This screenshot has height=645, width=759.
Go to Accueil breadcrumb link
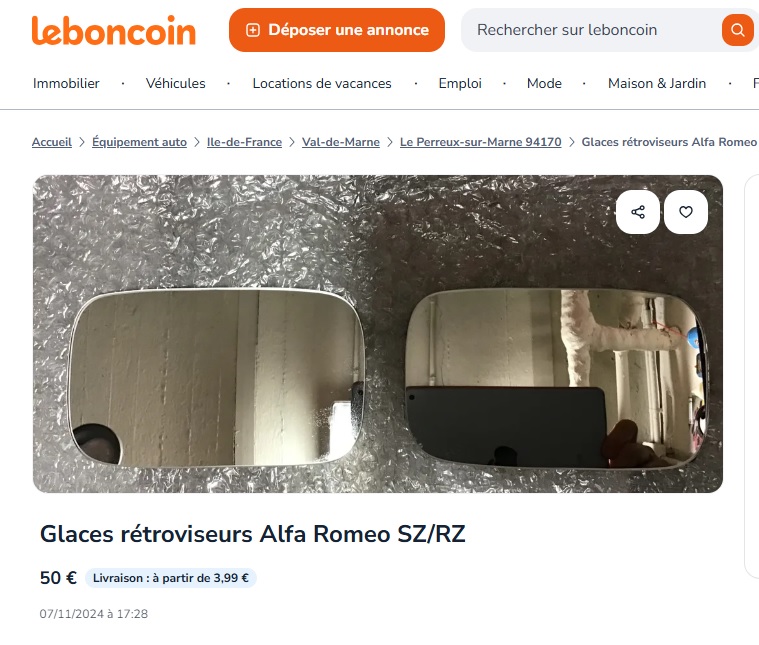point(52,142)
